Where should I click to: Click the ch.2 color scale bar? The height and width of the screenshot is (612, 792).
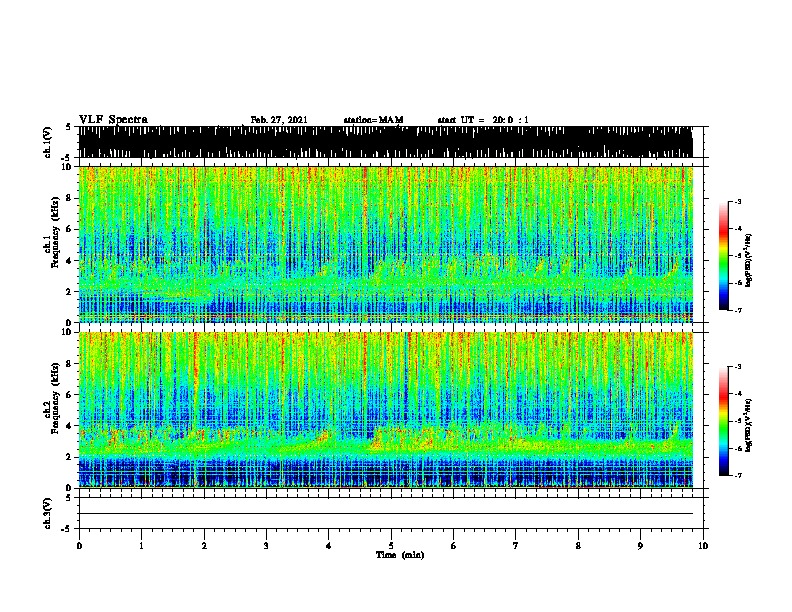[724, 421]
